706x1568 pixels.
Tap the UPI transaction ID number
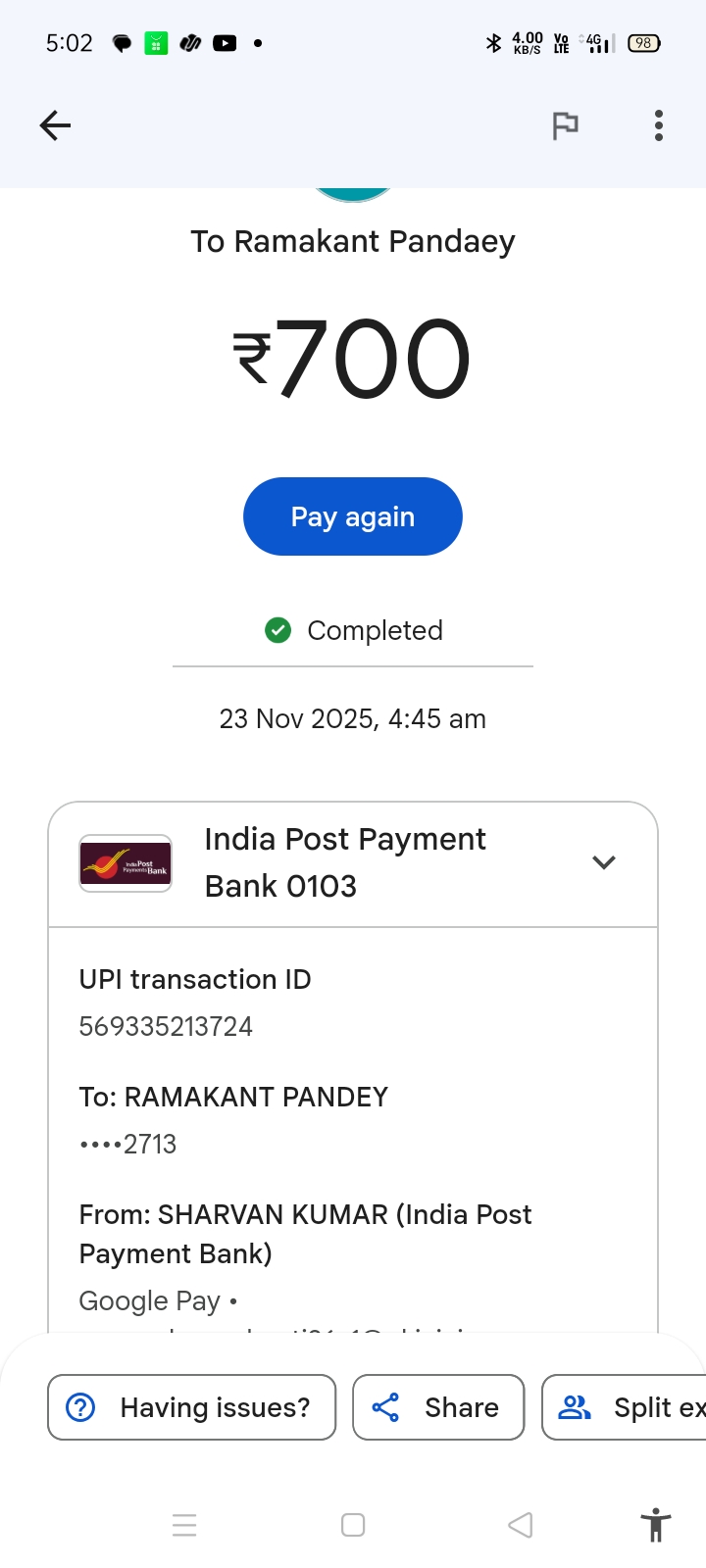pyautogui.click(x=166, y=1026)
